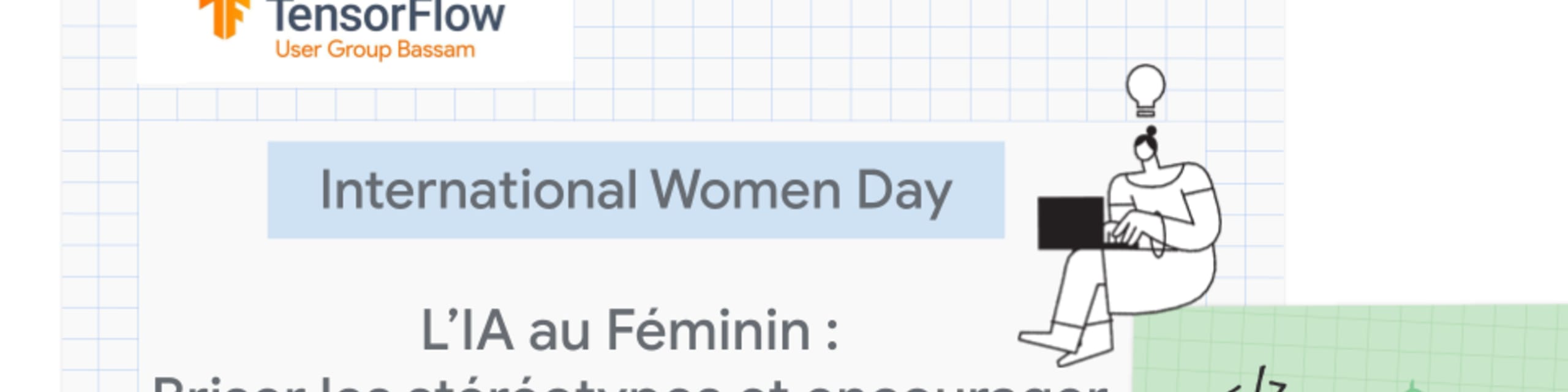Click the small green shape on green panel
Image resolution: width=1568 pixels, height=392 pixels.
point(1412,387)
